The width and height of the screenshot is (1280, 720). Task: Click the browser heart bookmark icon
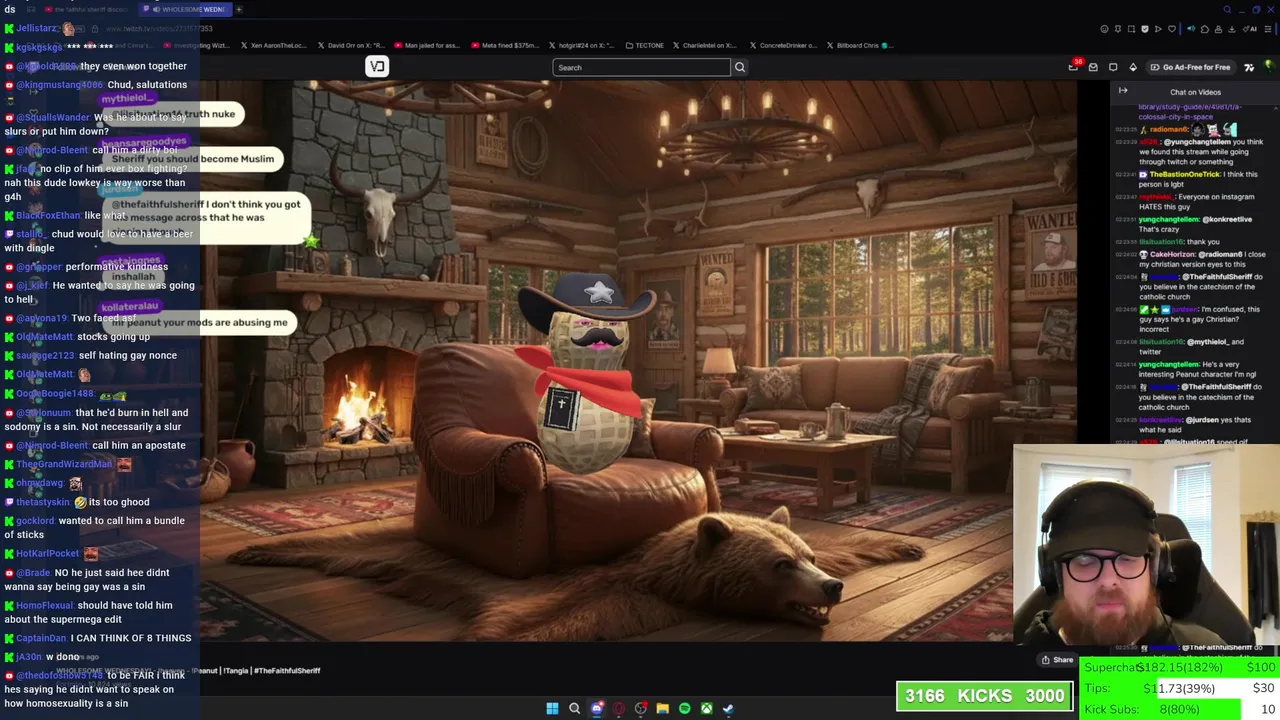tap(1172, 29)
